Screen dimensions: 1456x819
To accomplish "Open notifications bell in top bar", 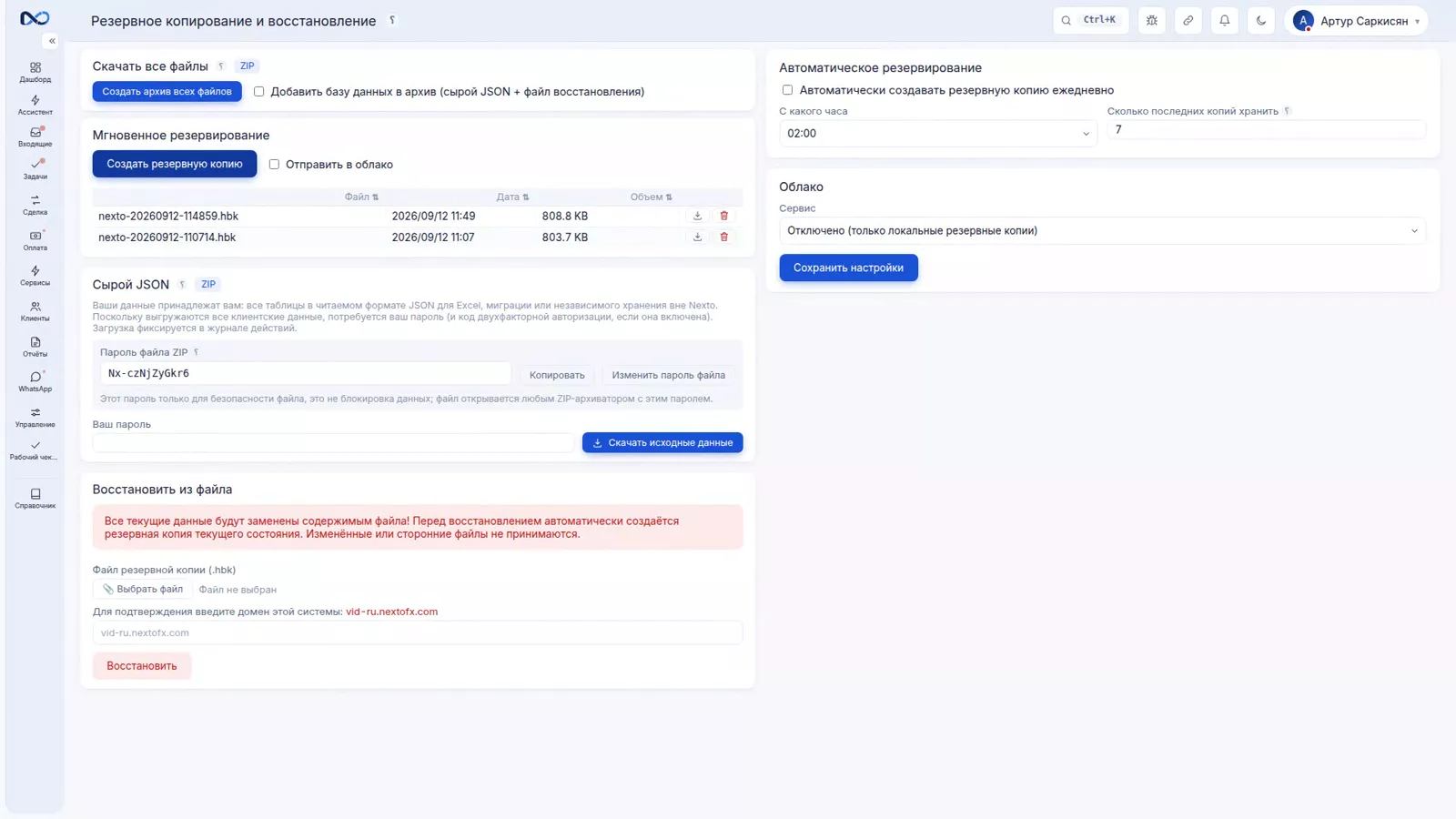I will point(1225,20).
